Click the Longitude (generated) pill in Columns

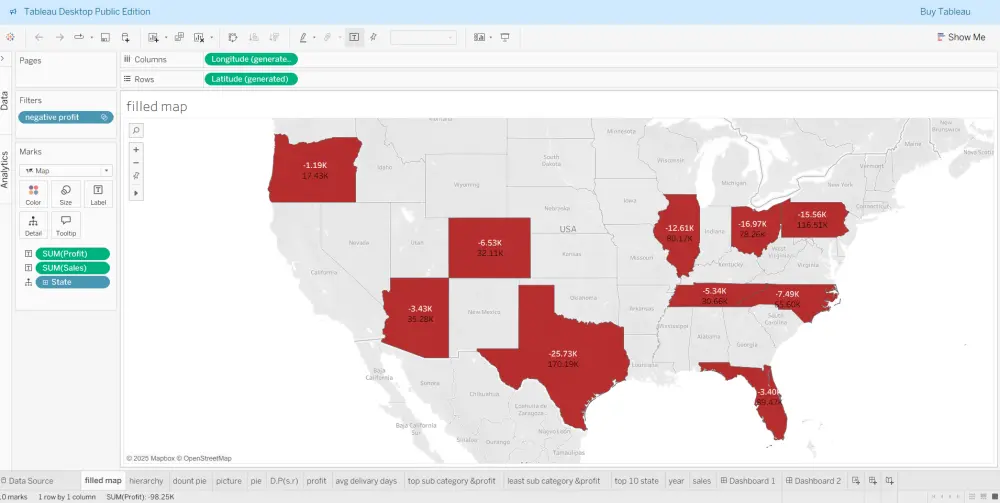point(251,59)
